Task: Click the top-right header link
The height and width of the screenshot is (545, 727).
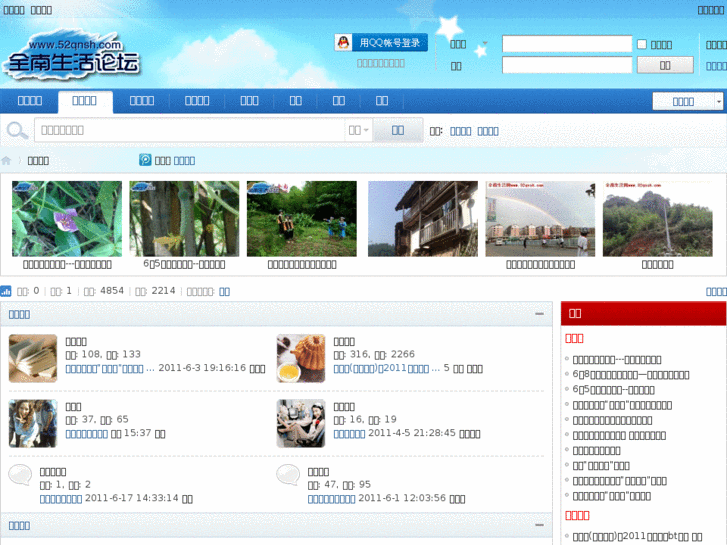Action: 710,10
